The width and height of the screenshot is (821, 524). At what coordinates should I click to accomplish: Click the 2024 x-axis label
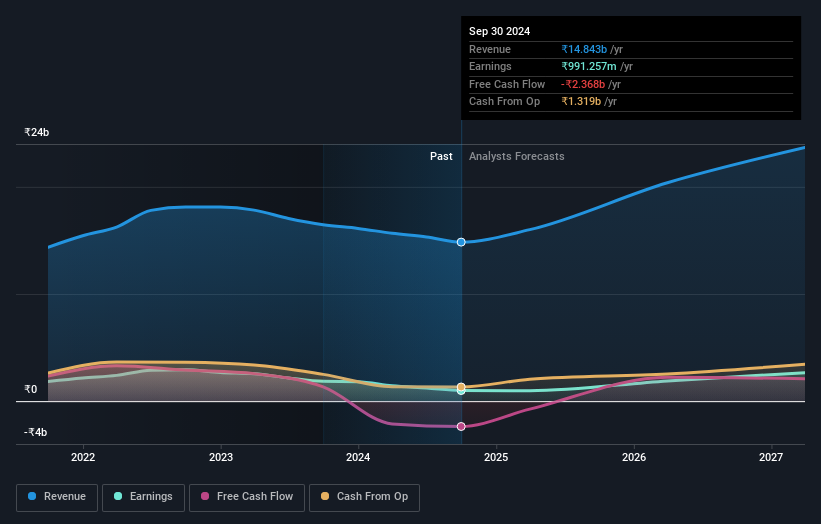[x=358, y=457]
